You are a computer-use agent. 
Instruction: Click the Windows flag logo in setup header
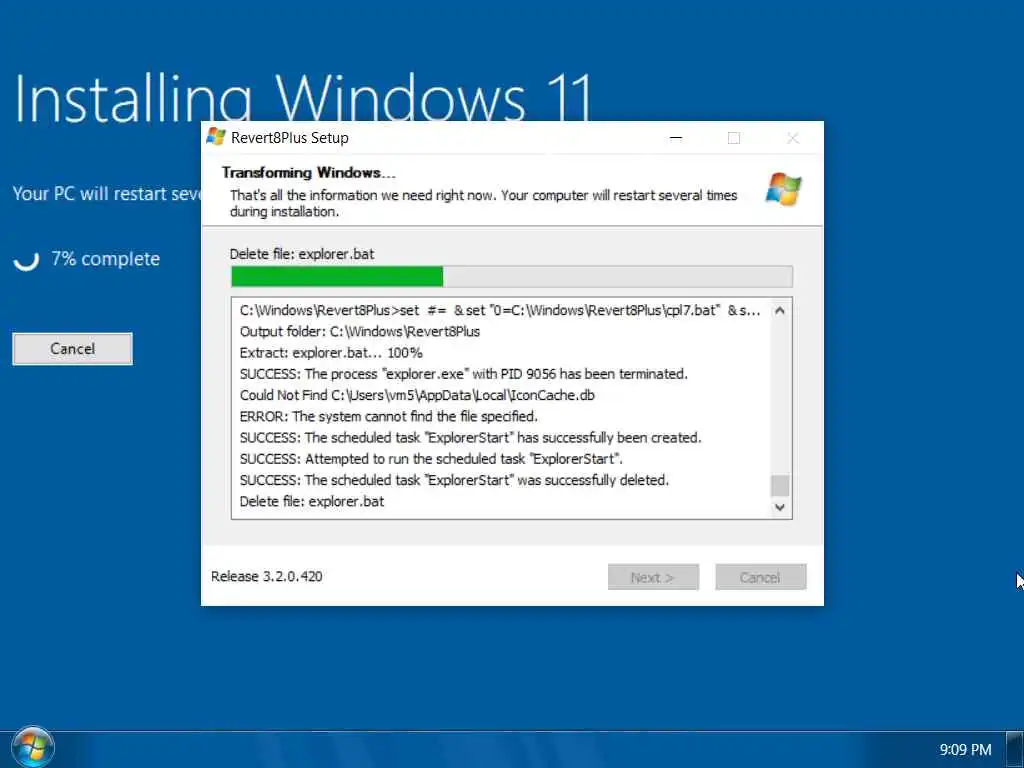784,189
